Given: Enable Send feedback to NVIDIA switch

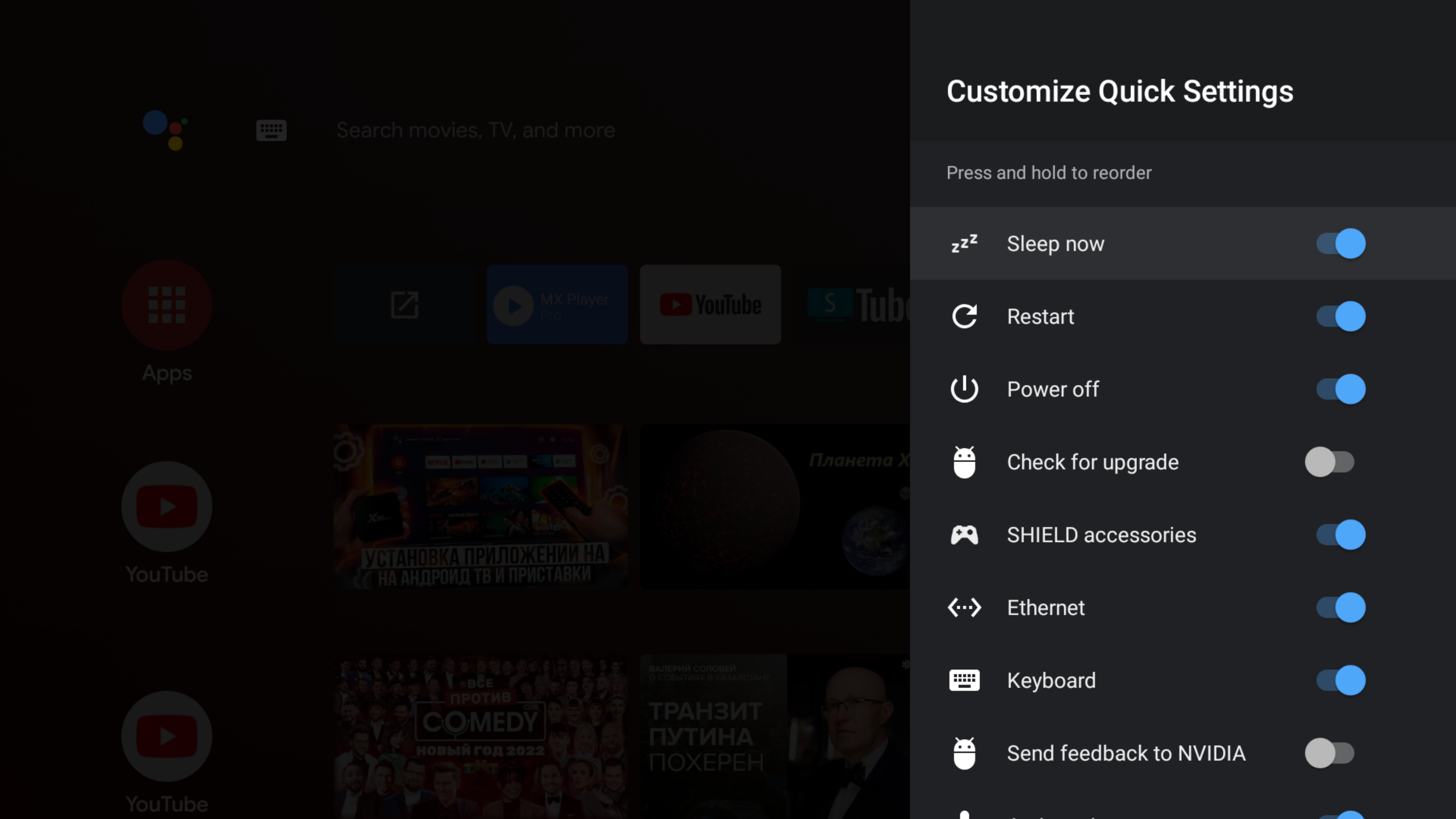Looking at the screenshot, I should click(1329, 753).
